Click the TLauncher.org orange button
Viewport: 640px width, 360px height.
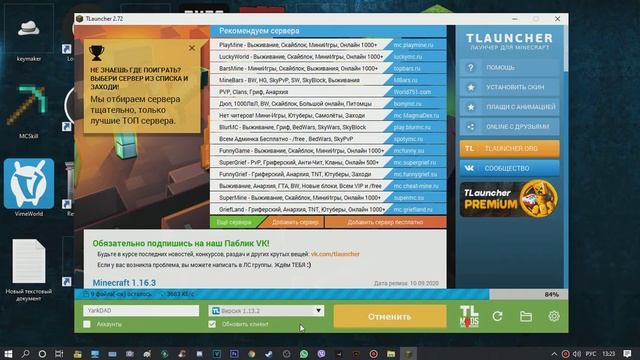[x=509, y=149]
